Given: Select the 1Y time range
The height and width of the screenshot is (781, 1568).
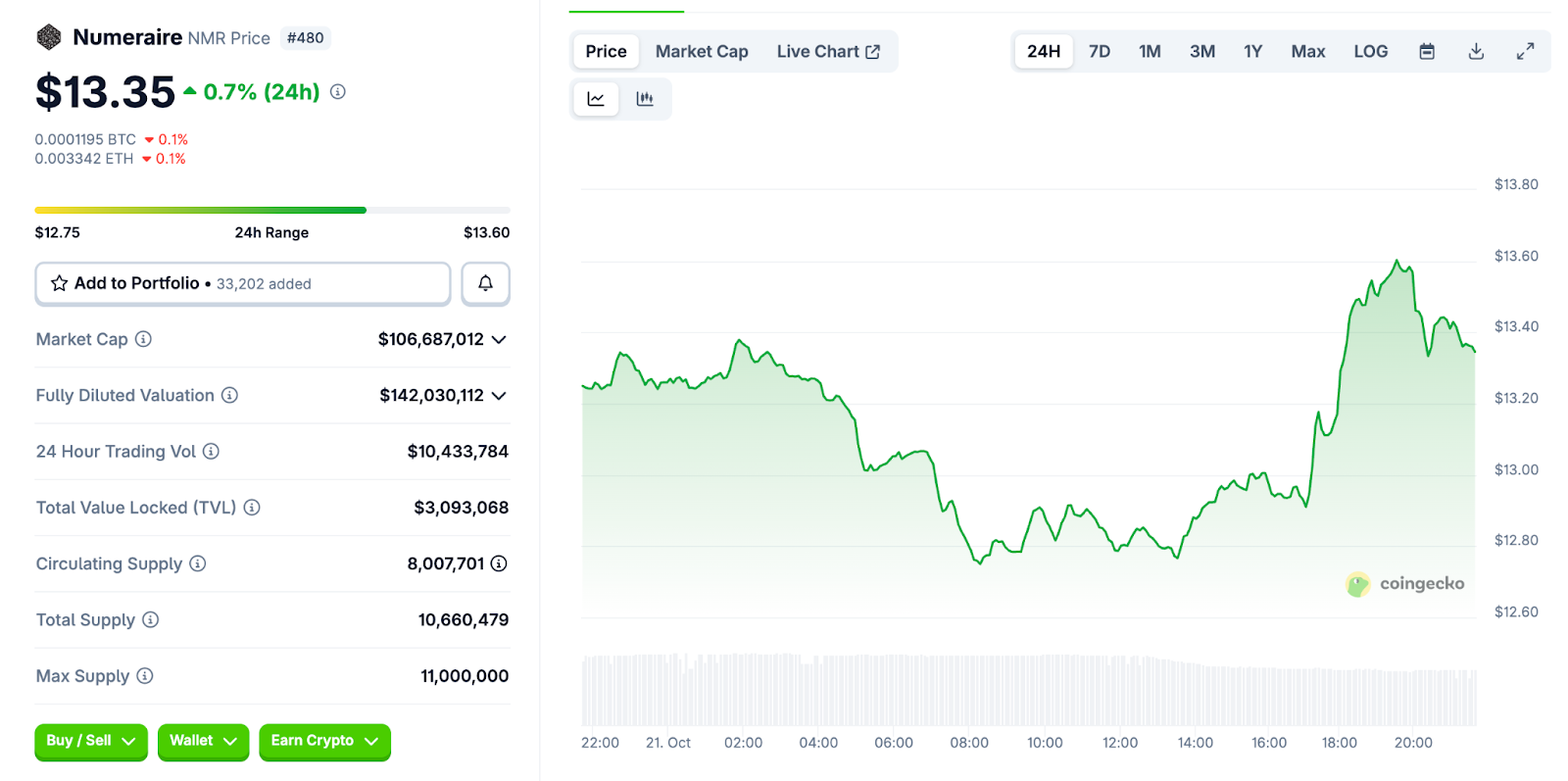Looking at the screenshot, I should 1252,52.
